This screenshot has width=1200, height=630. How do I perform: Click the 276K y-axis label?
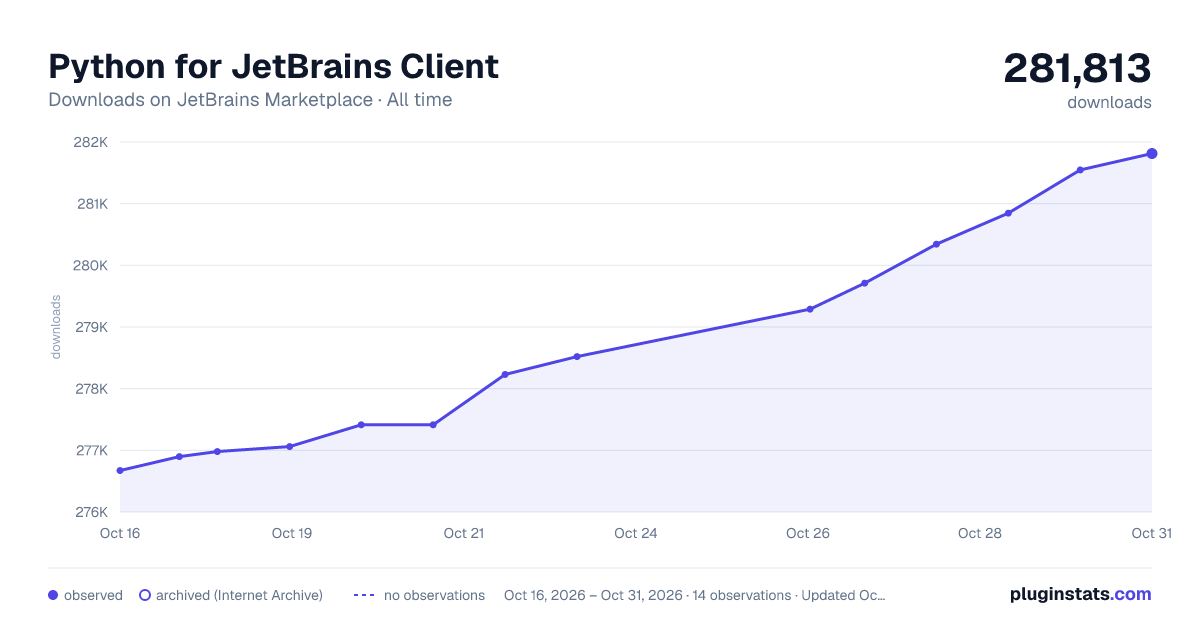click(91, 512)
